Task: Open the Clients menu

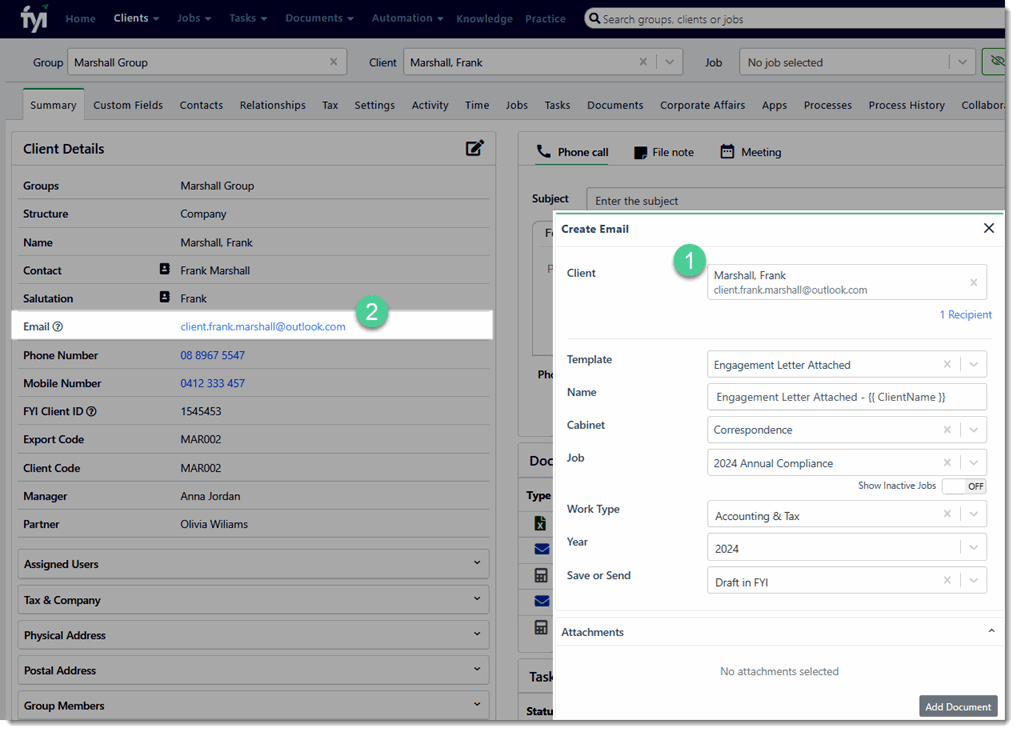Action: 136,18
